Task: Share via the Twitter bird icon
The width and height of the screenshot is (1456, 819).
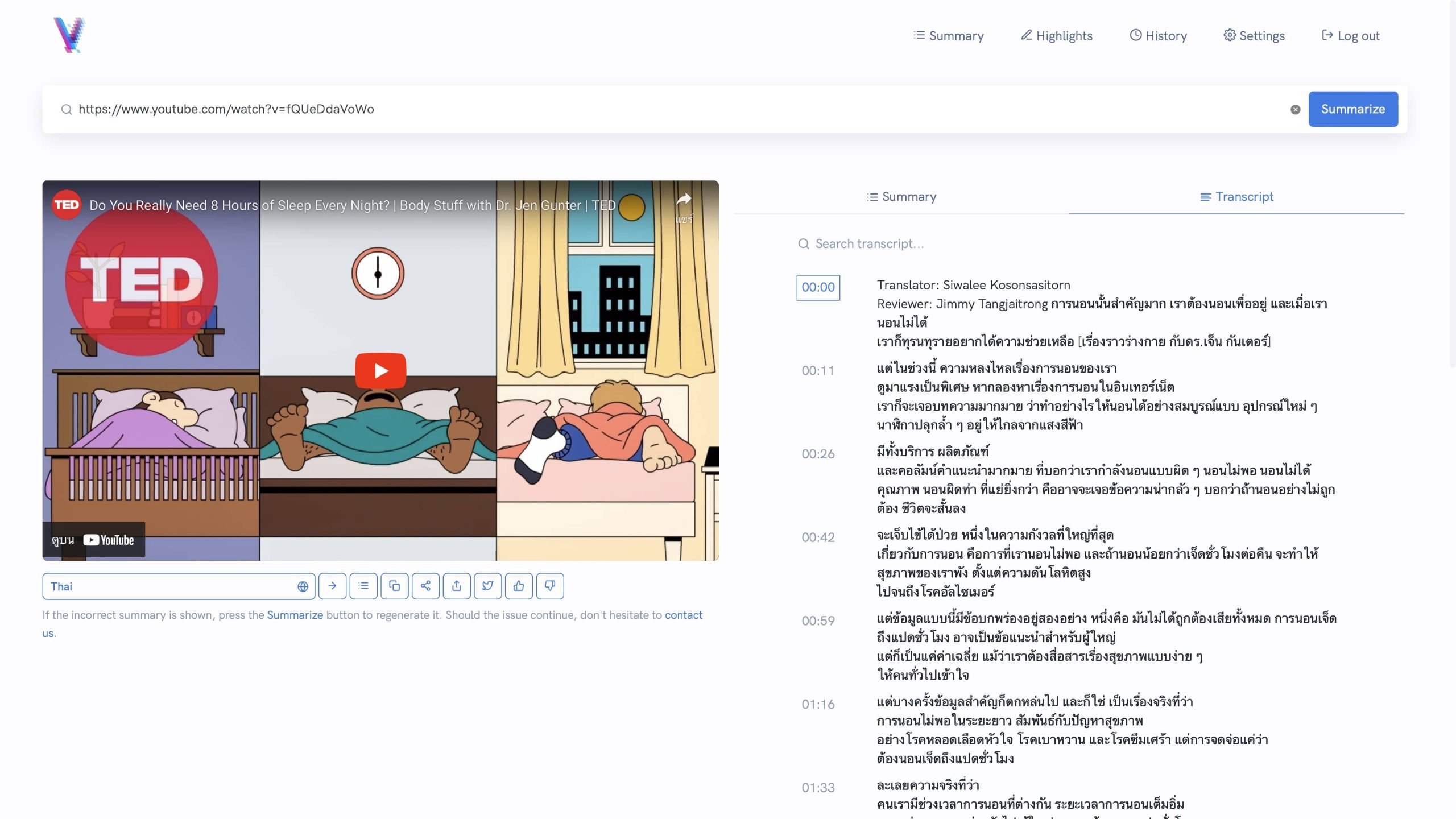Action: [487, 586]
